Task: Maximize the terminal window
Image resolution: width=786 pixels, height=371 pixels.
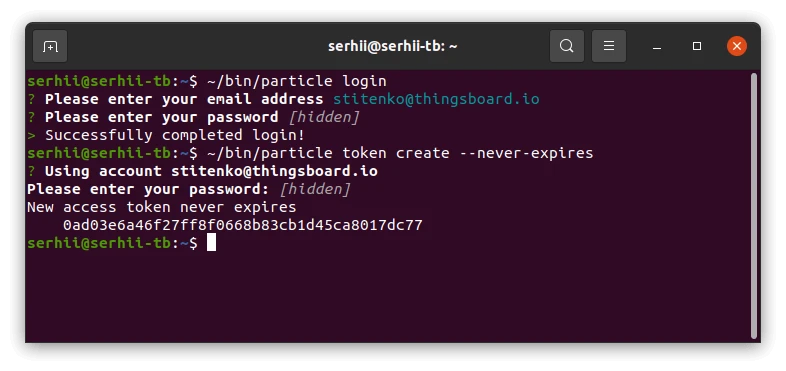Action: coord(697,46)
